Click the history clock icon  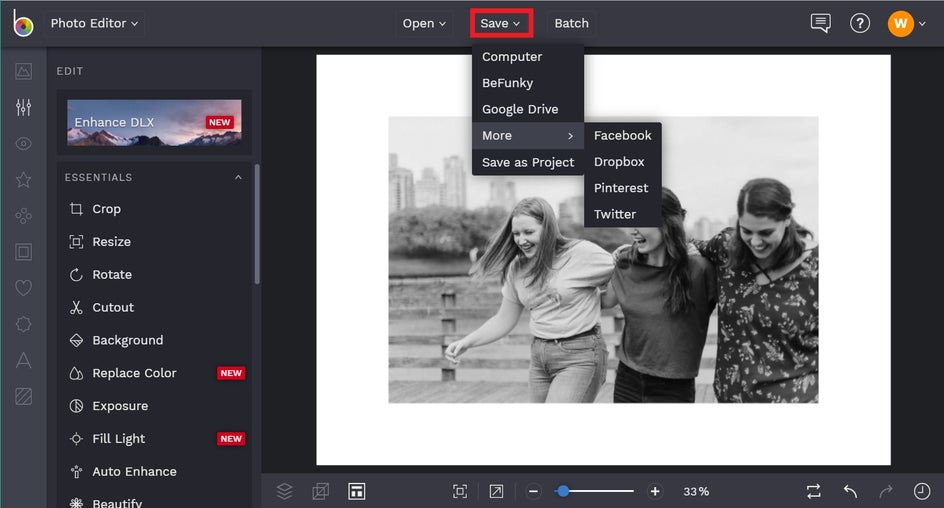point(922,491)
